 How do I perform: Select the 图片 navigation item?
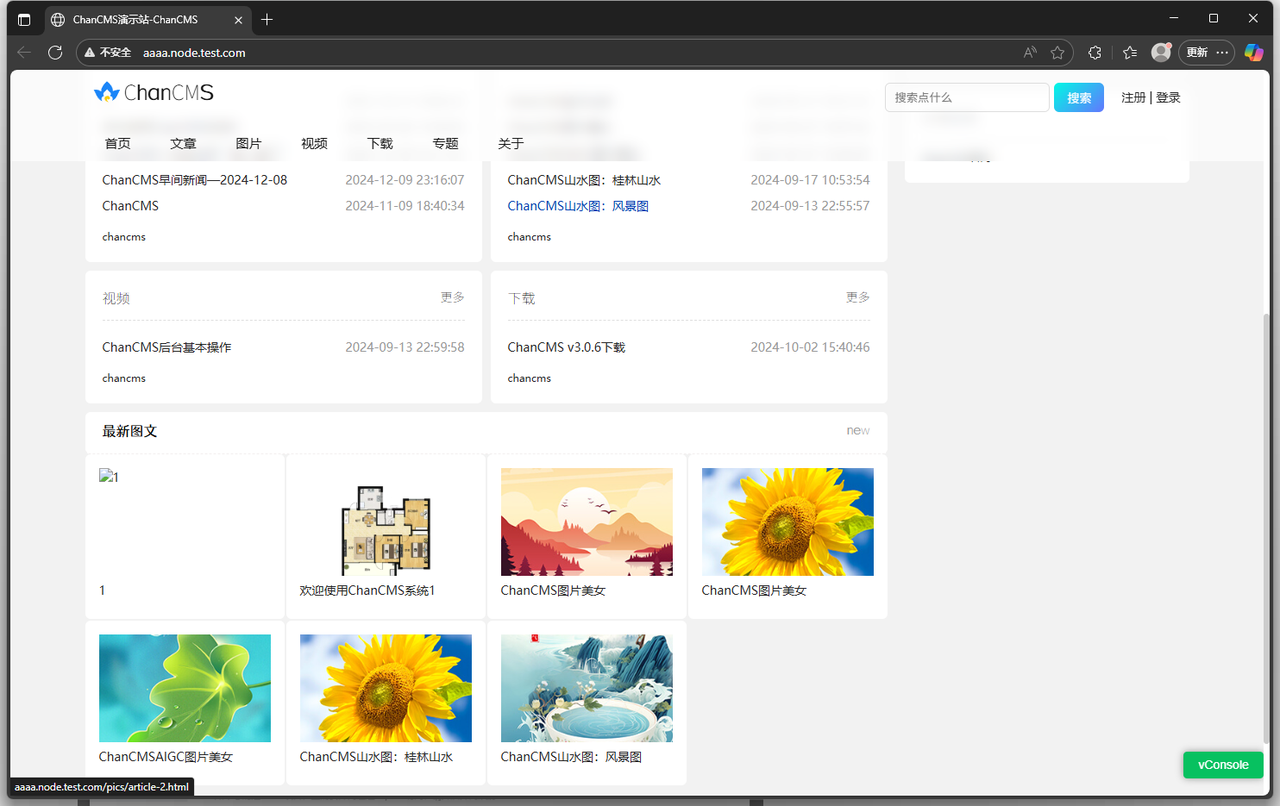click(x=249, y=143)
